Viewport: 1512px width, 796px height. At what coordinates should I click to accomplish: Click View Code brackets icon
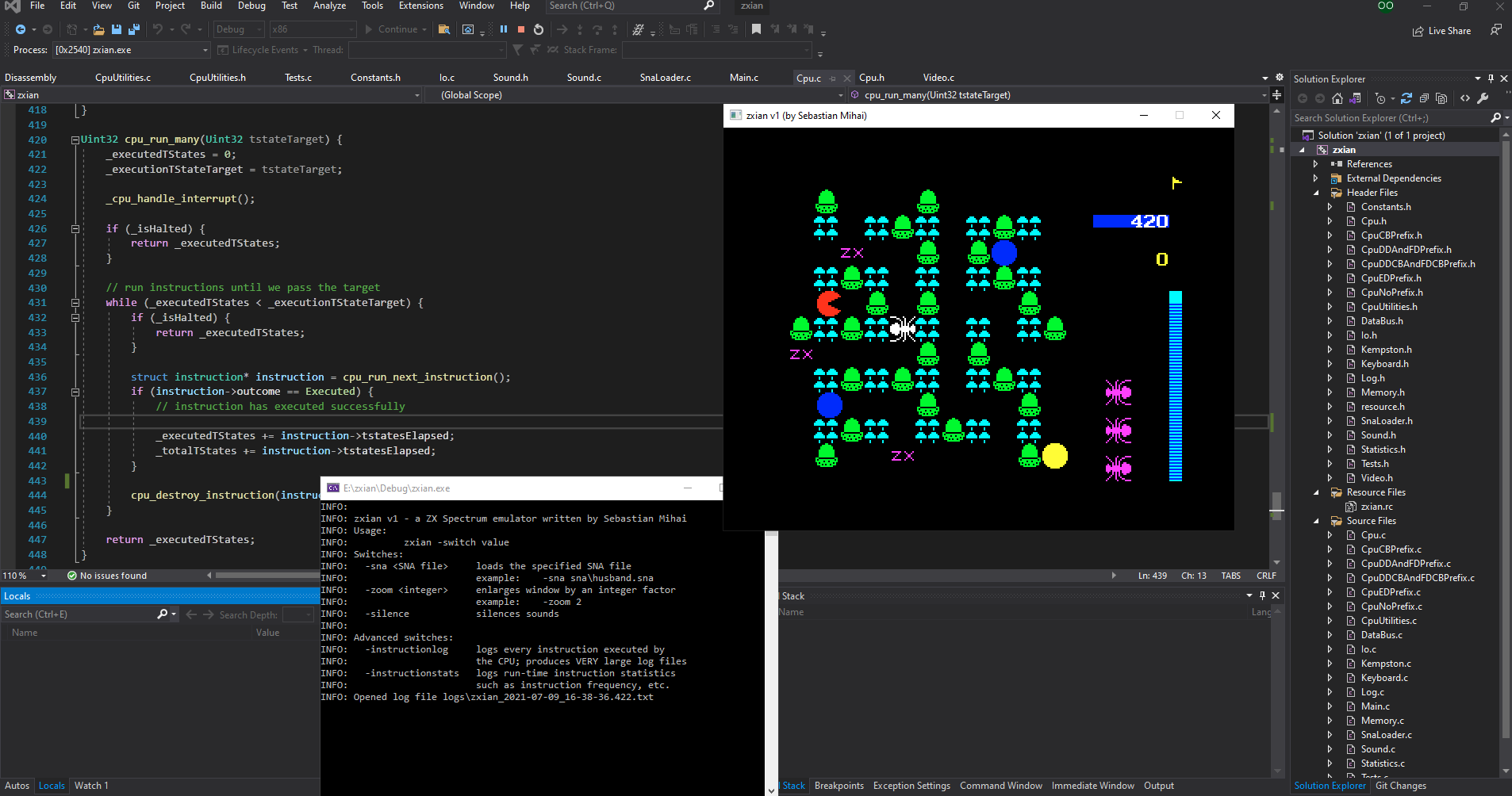1464,98
